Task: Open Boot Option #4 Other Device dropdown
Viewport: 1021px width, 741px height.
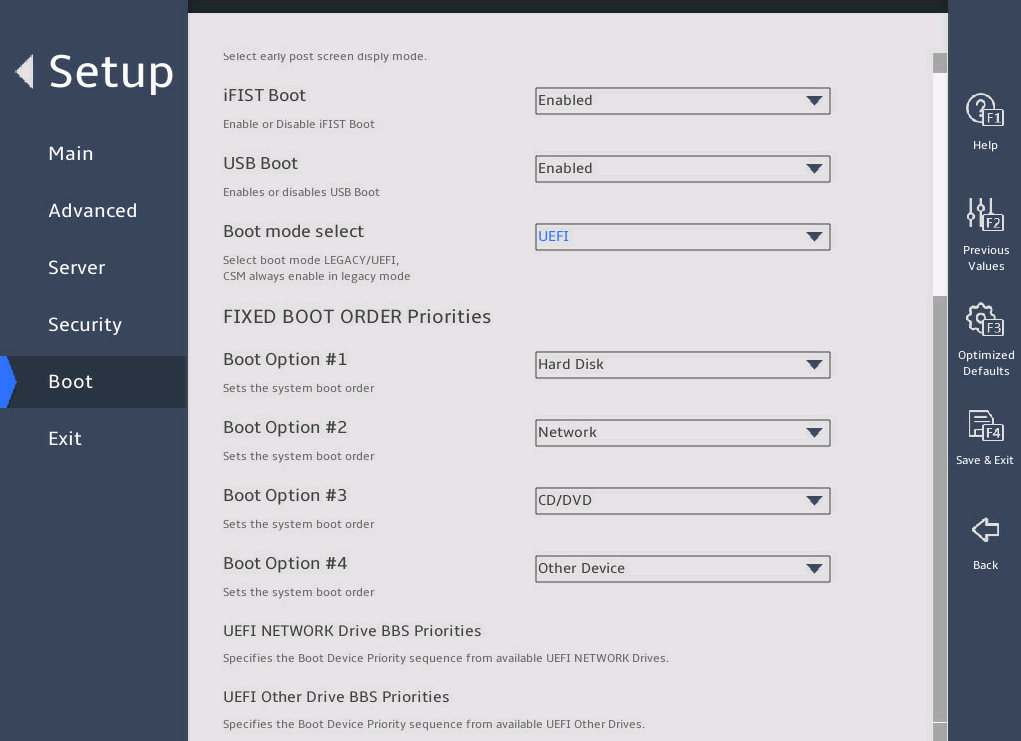Action: [682, 569]
